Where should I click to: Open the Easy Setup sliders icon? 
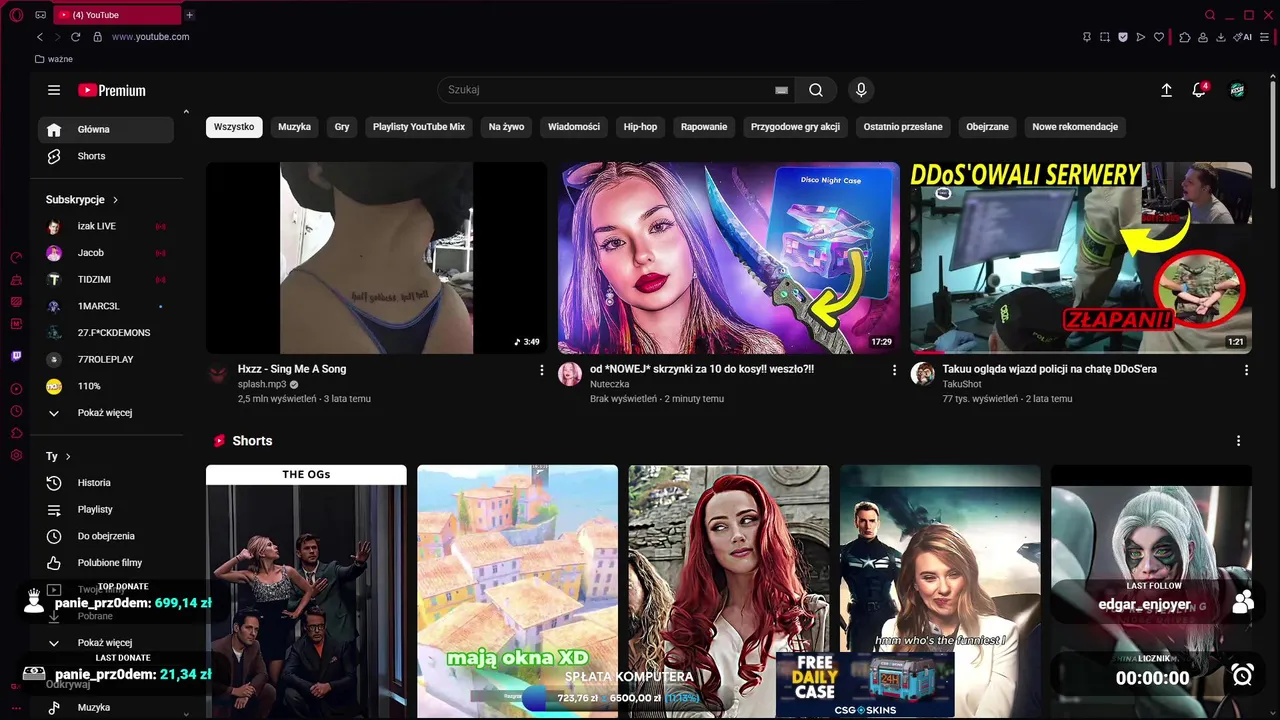(x=1265, y=37)
